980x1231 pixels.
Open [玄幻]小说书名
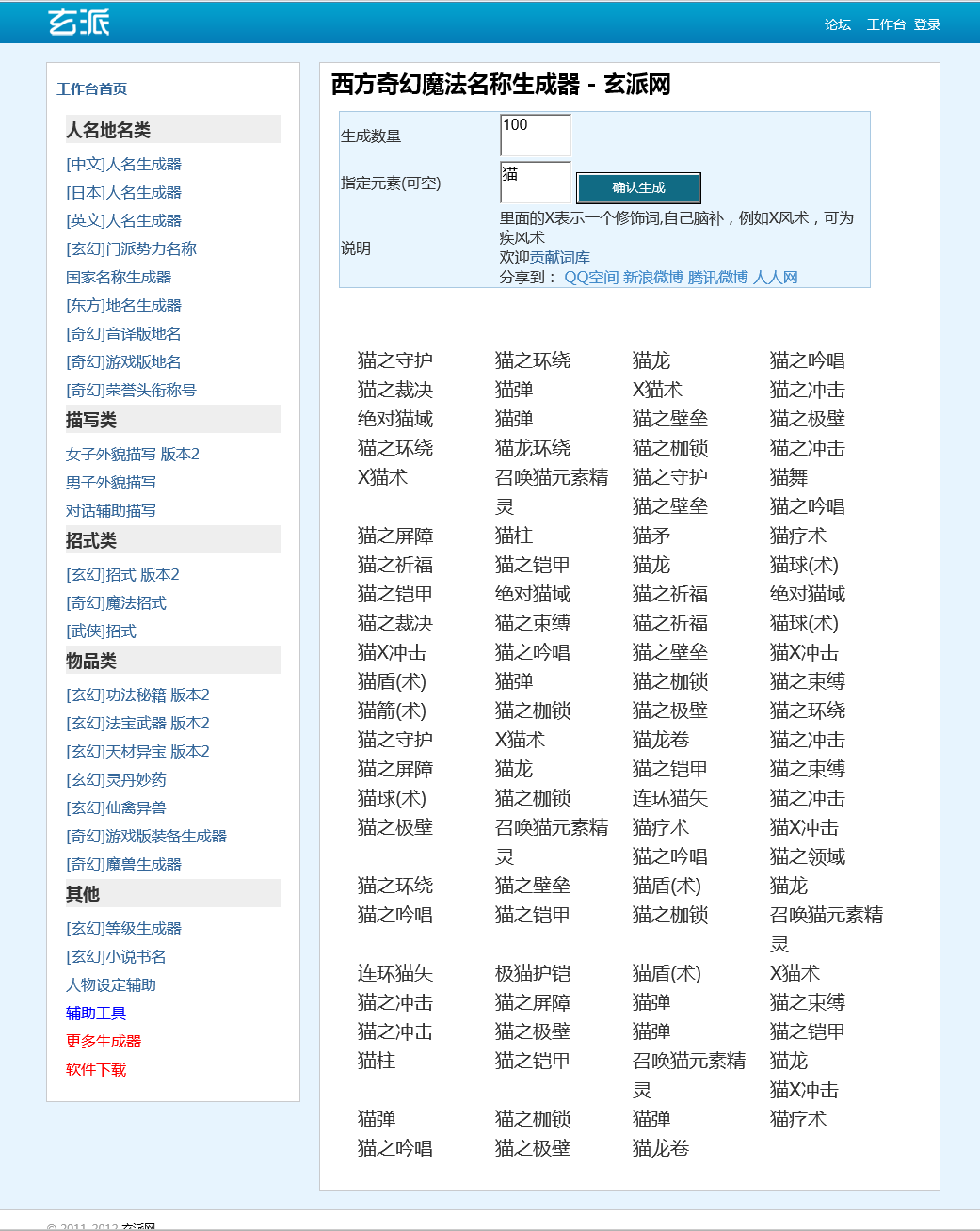pos(116,956)
